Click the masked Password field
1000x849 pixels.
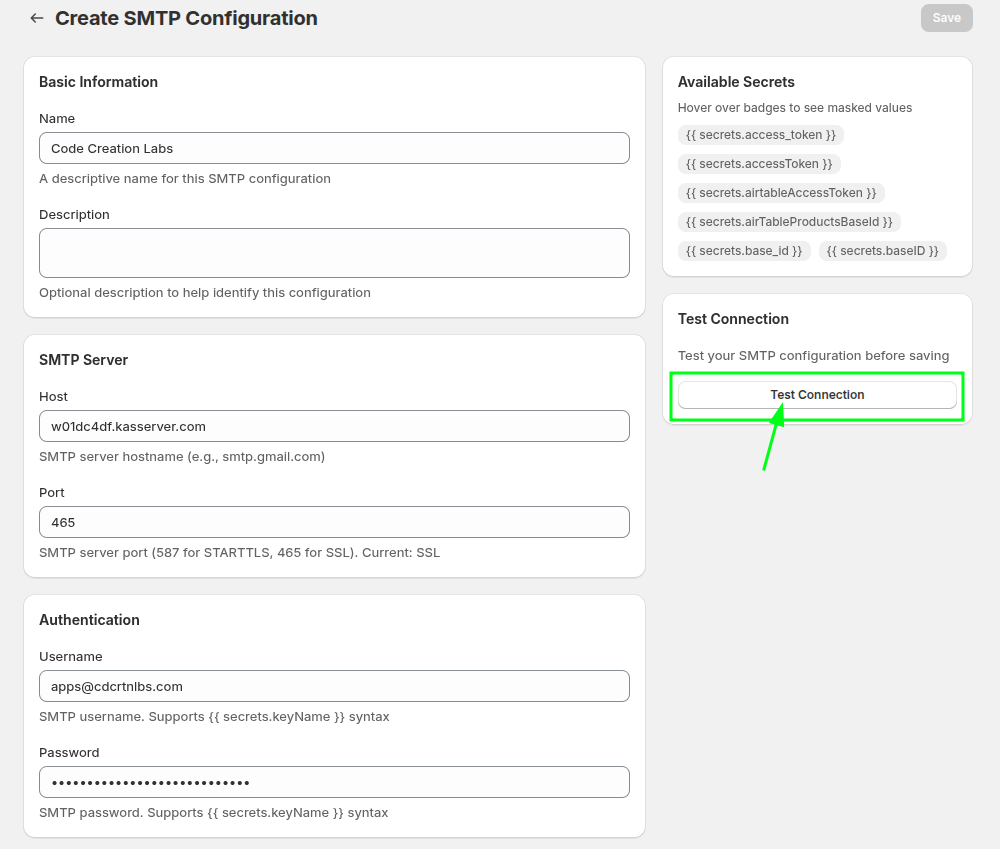(334, 782)
